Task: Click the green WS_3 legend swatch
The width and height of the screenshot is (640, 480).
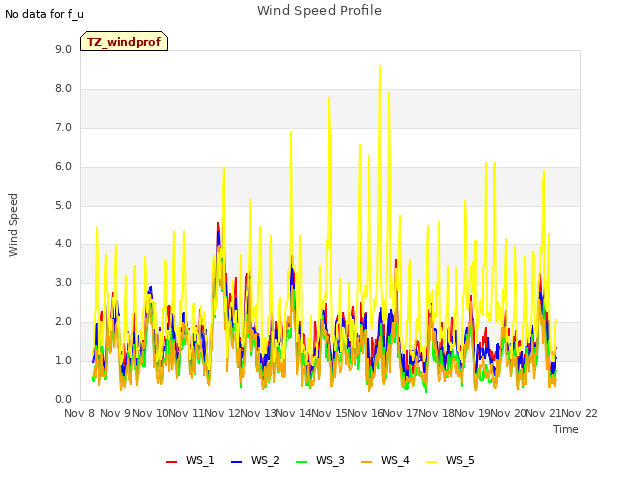Action: click(302, 462)
